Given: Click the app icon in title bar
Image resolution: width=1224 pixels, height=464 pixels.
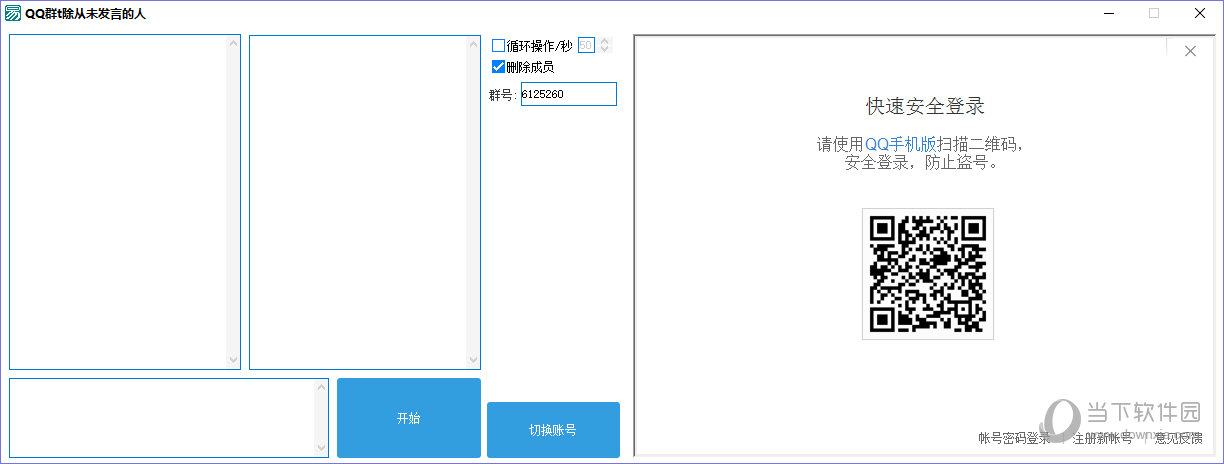Looking at the screenshot, I should tap(13, 13).
